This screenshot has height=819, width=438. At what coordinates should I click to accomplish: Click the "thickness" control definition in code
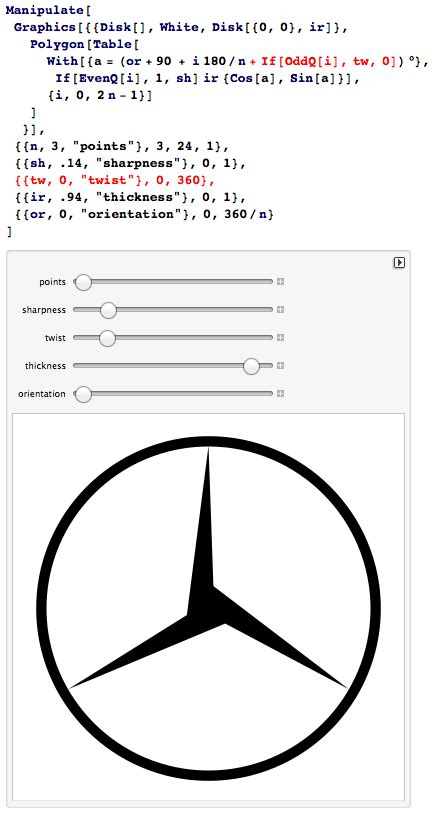click(129, 197)
